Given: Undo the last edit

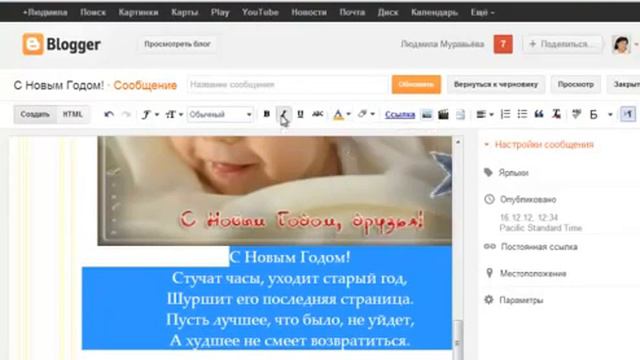Looking at the screenshot, I should pos(109,115).
